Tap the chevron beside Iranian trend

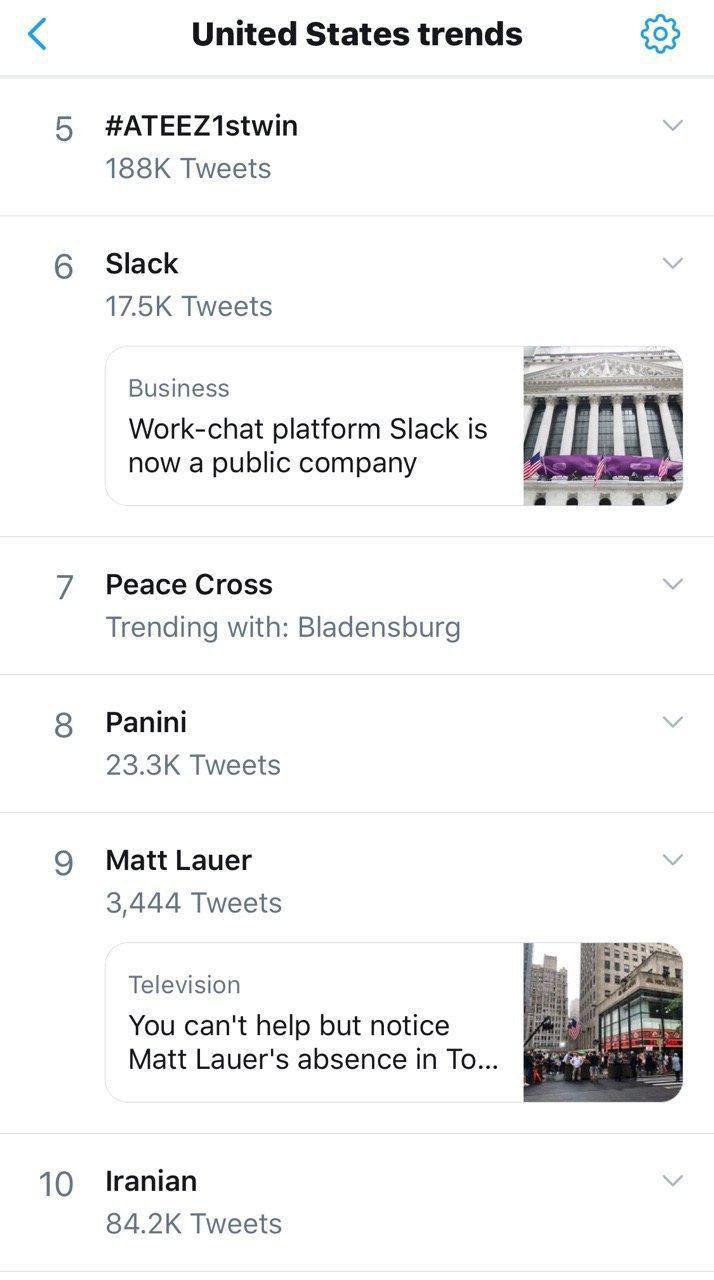click(x=672, y=1181)
